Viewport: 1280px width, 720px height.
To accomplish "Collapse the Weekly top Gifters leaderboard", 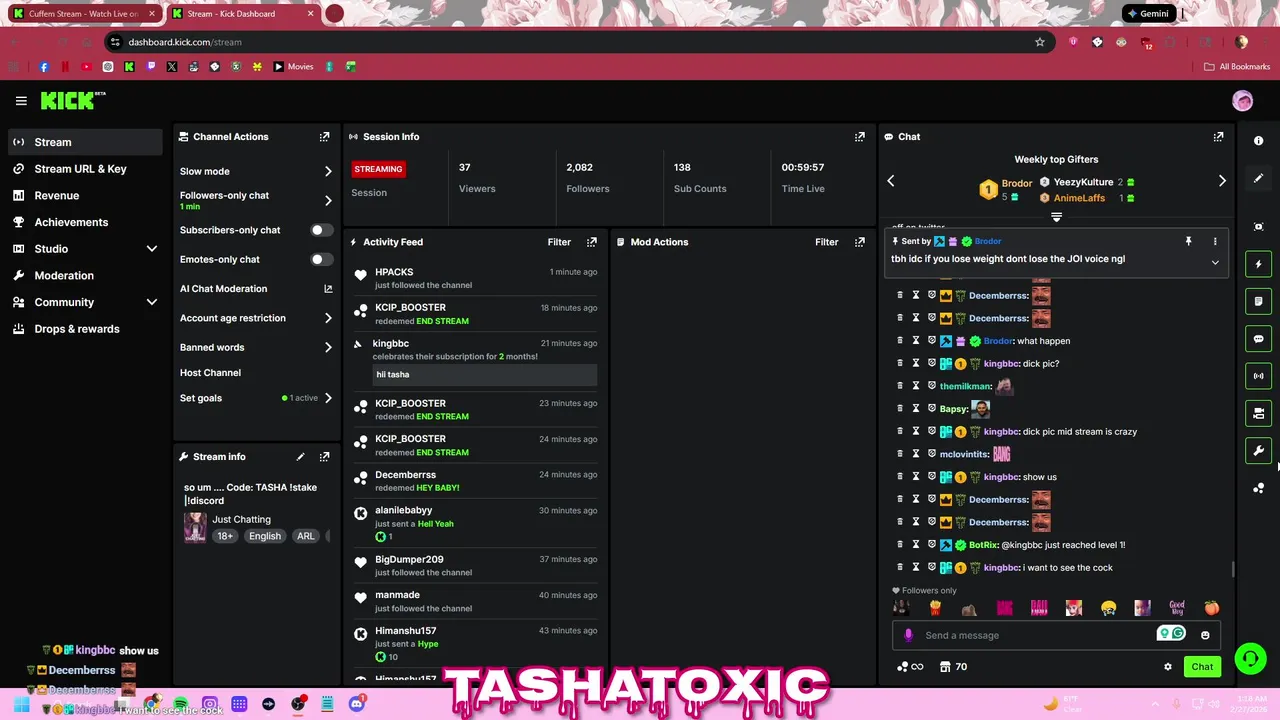I will 1056,216.
